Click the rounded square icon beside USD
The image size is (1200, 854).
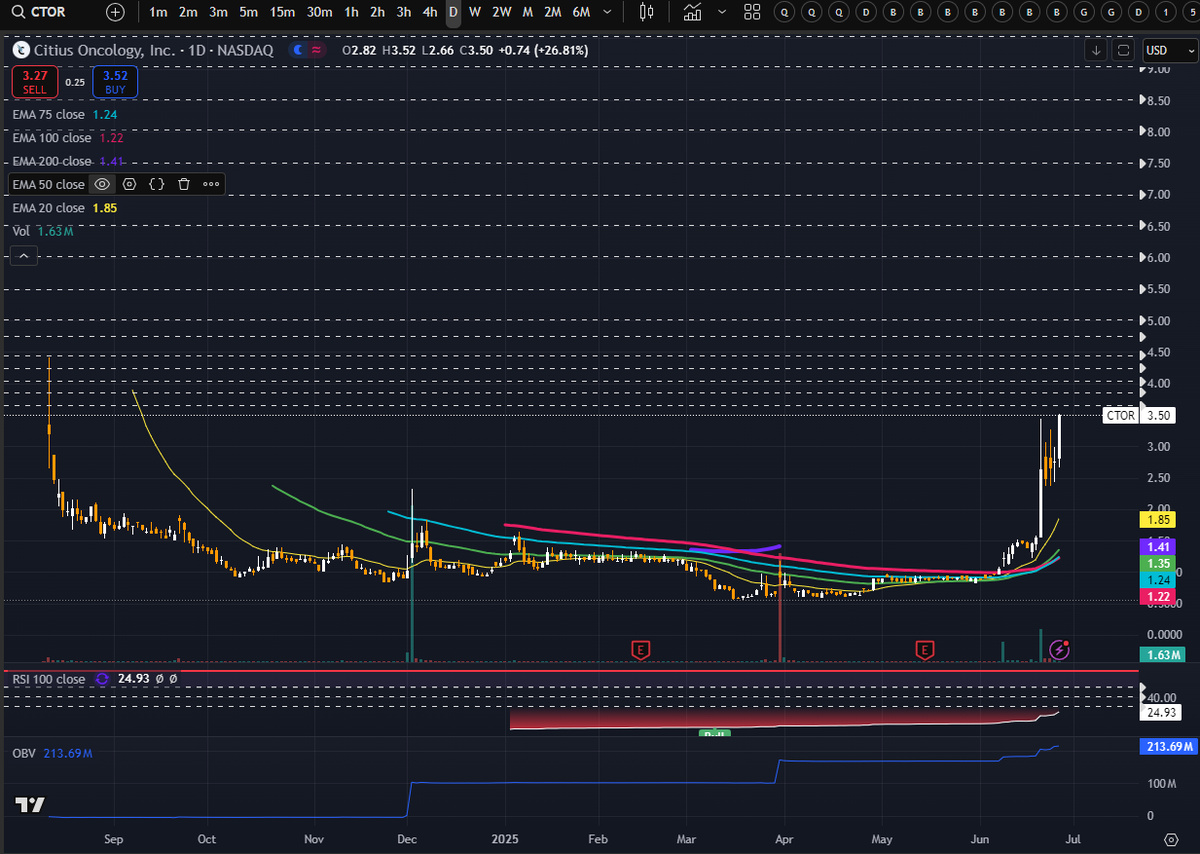tap(1123, 50)
